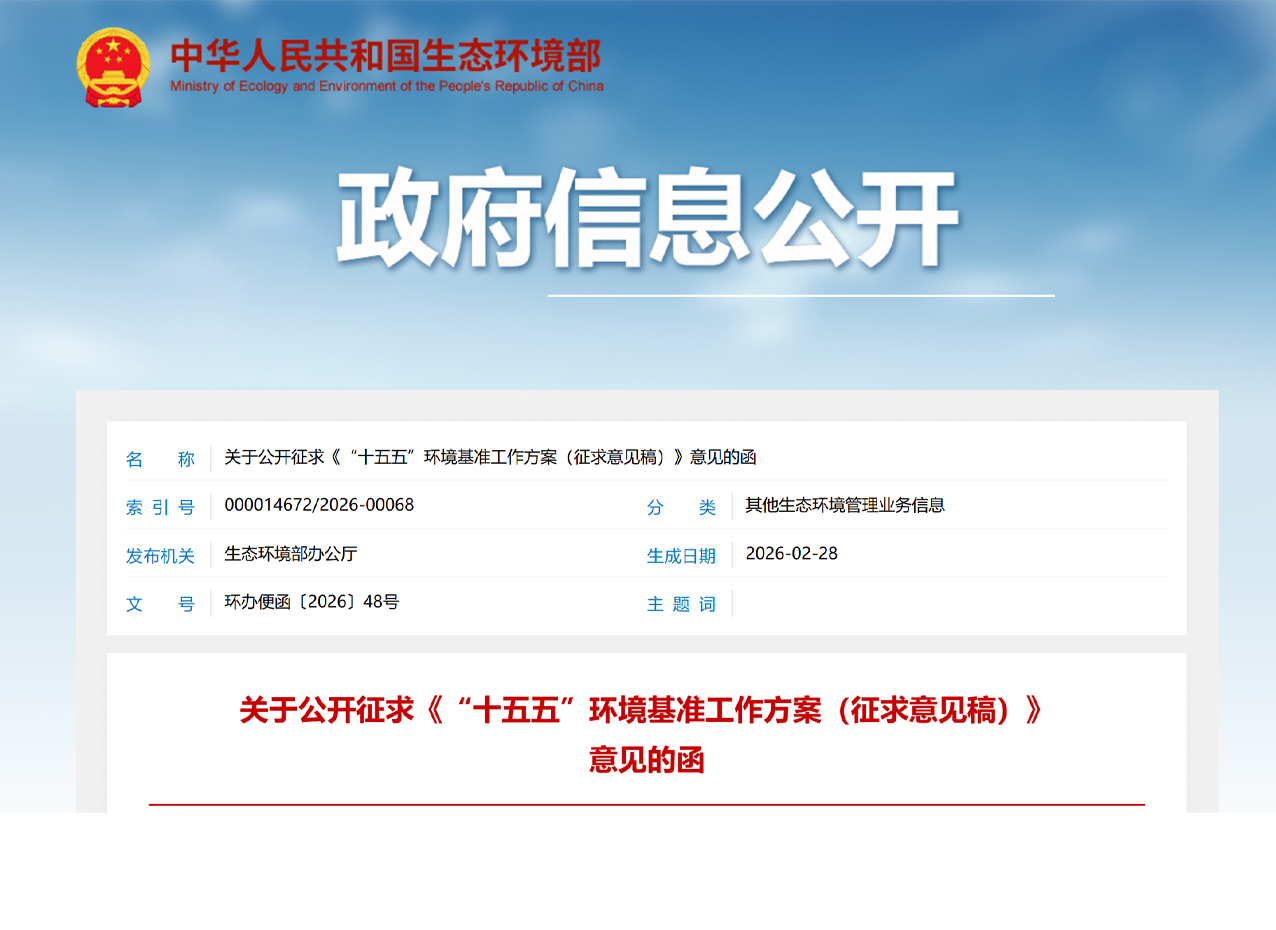Image resolution: width=1276 pixels, height=930 pixels.
Task: Select the 生成日期 field label
Action: [681, 555]
